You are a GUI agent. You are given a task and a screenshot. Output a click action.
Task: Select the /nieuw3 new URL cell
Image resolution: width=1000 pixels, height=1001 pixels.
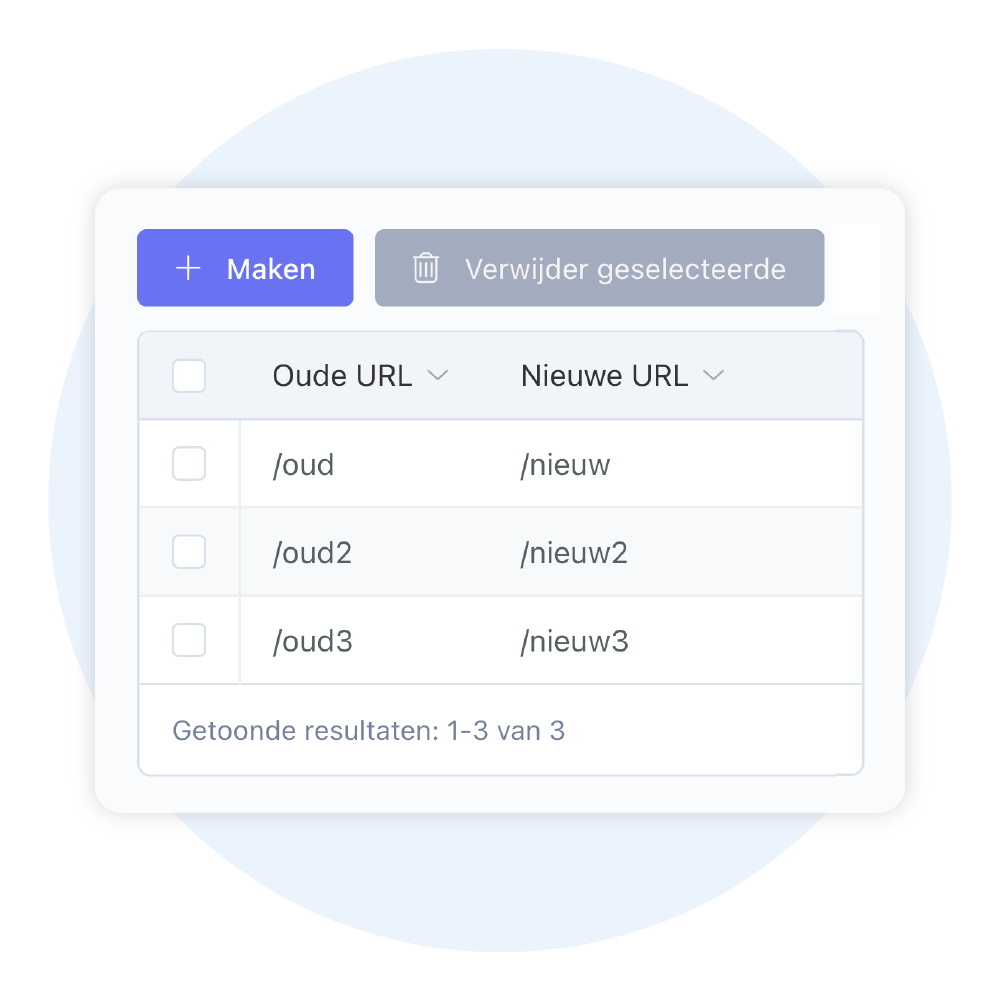574,641
